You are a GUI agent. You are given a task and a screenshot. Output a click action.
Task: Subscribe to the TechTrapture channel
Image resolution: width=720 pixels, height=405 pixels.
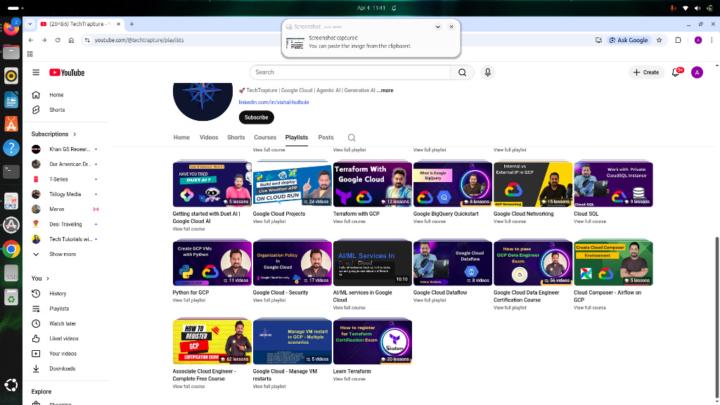coord(256,117)
